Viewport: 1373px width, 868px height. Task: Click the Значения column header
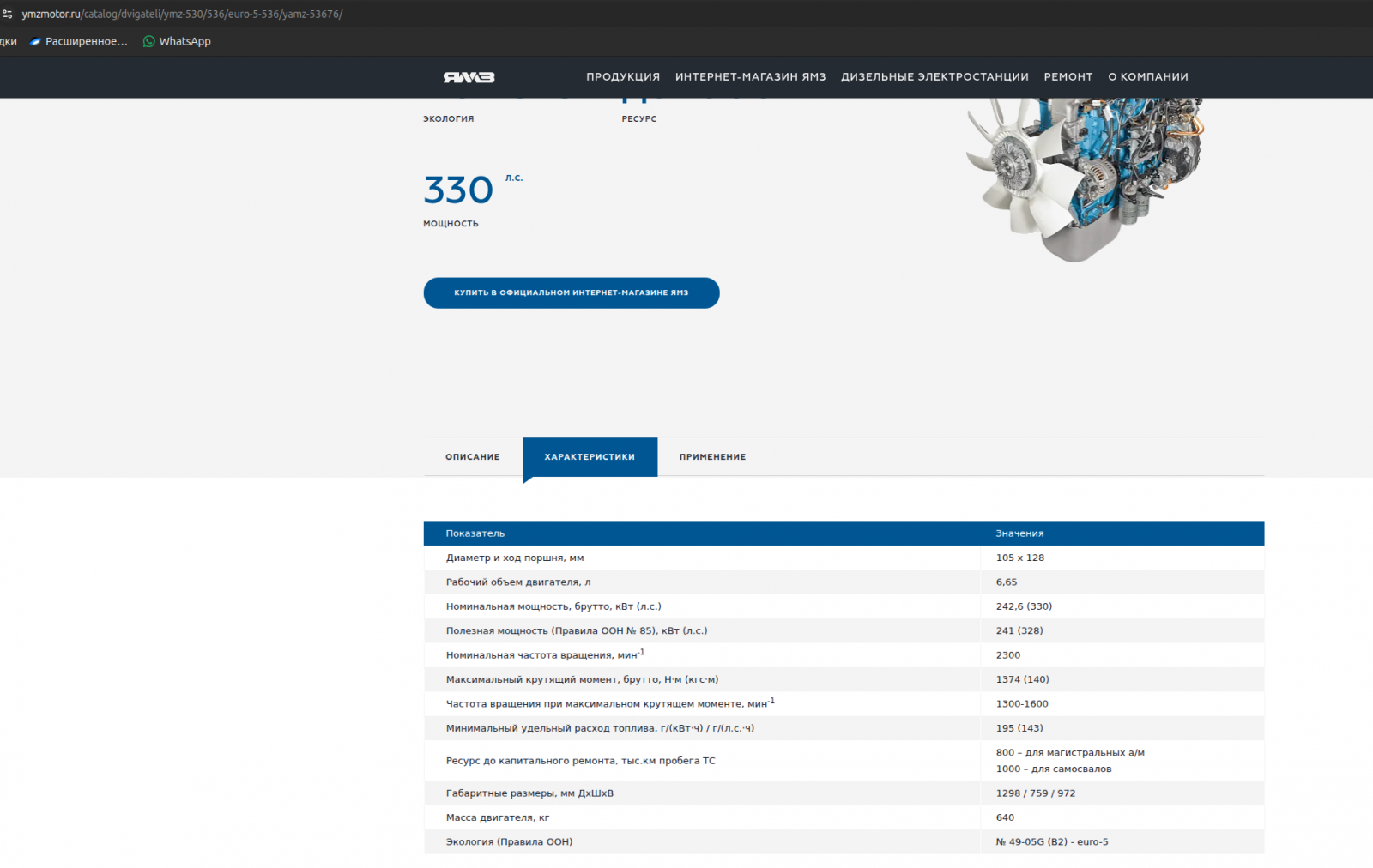(x=1019, y=533)
